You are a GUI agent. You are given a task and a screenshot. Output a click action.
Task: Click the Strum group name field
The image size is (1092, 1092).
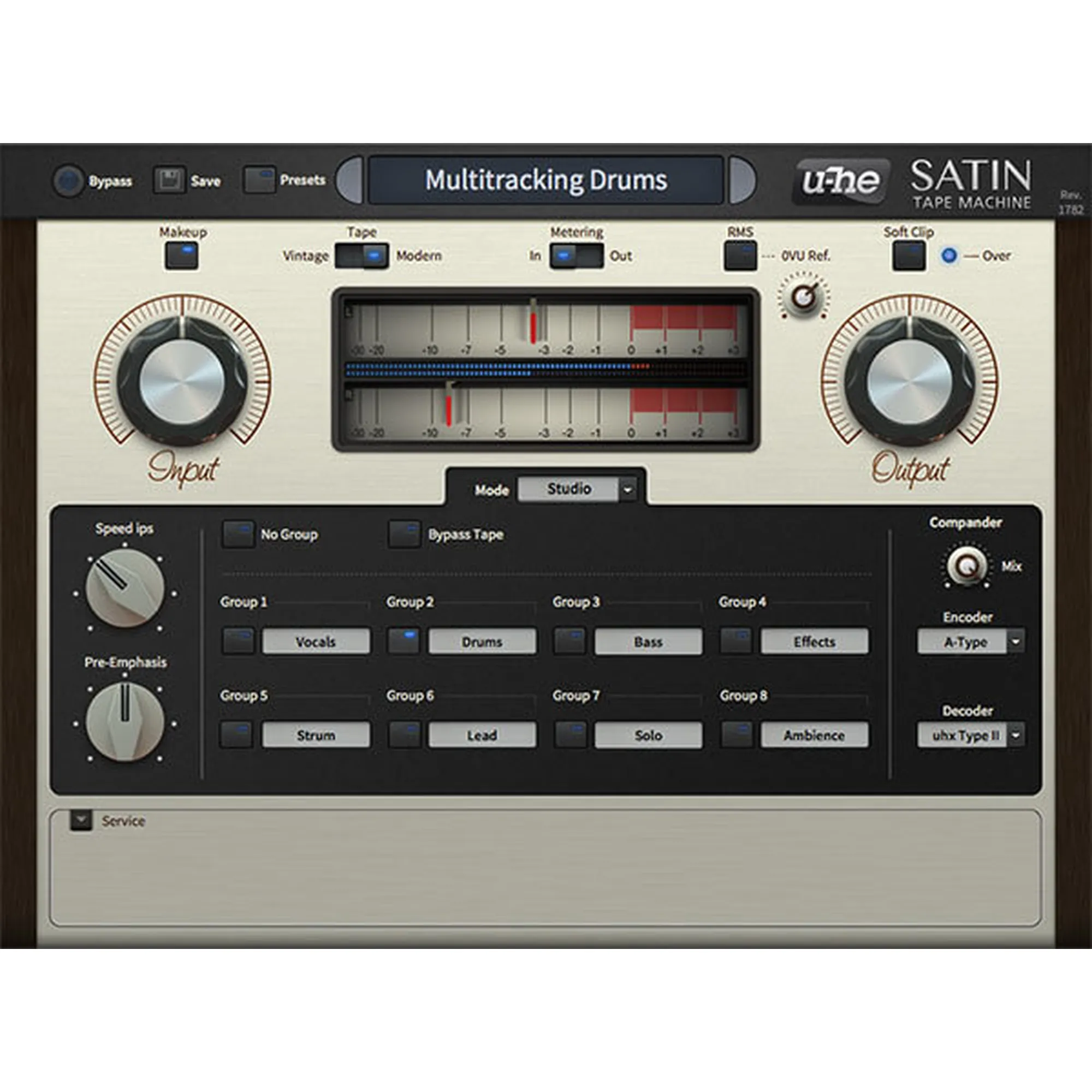(316, 735)
